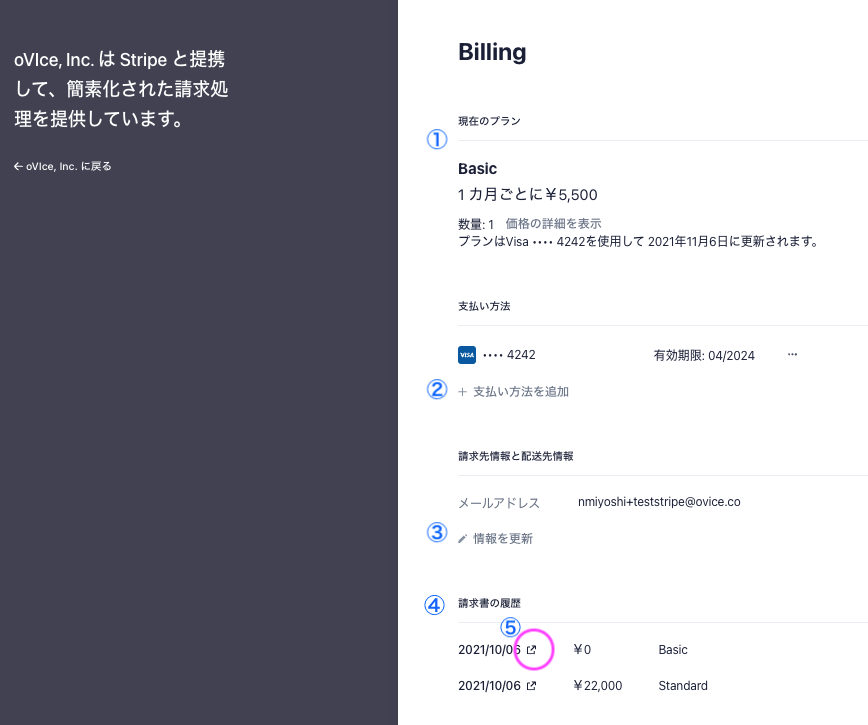Click the •••• 4242 card number entry

[x=509, y=355]
